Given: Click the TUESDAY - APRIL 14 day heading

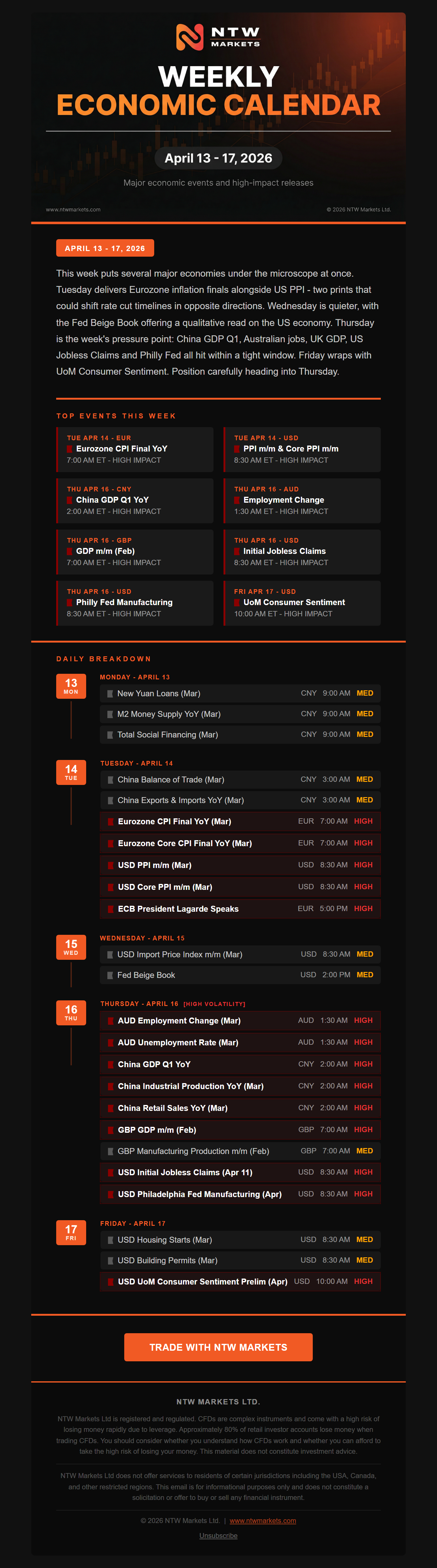Looking at the screenshot, I should coord(136,763).
